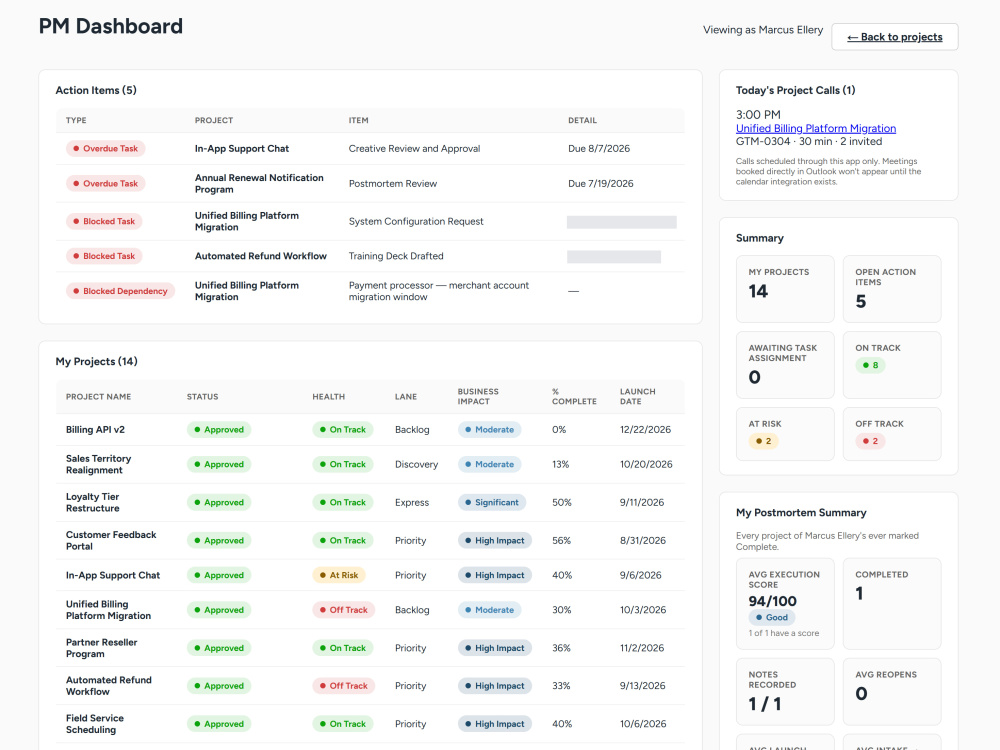1000x750 pixels.
Task: Click the 3:00 PM call time
Action: [x=758, y=115]
